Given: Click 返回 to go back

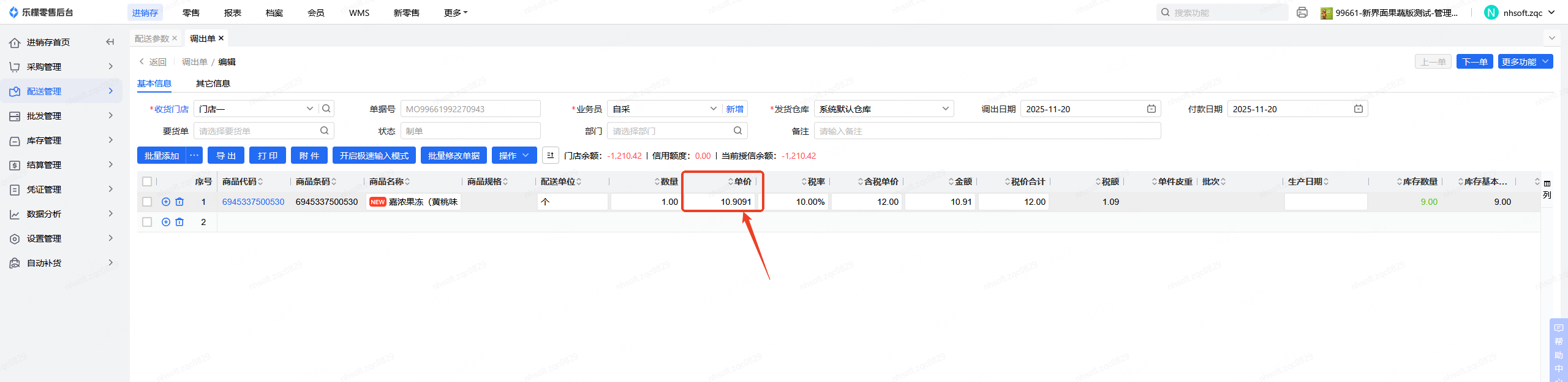Looking at the screenshot, I should 153,62.
